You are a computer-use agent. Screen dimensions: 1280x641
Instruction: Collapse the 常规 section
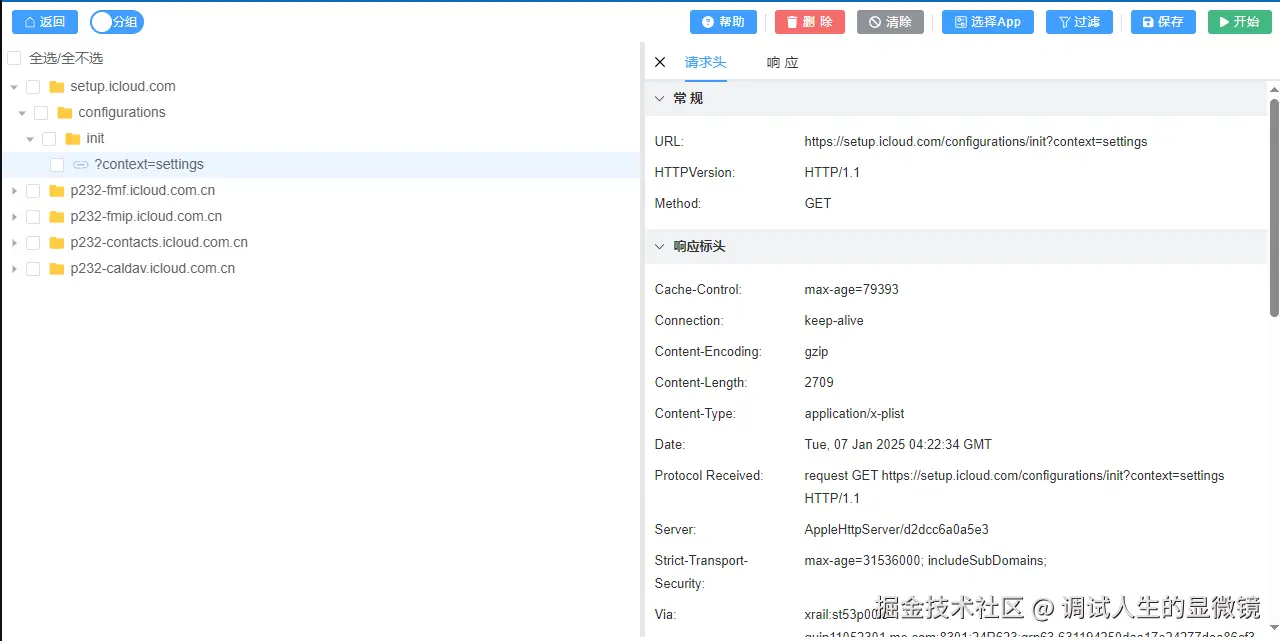pos(660,98)
